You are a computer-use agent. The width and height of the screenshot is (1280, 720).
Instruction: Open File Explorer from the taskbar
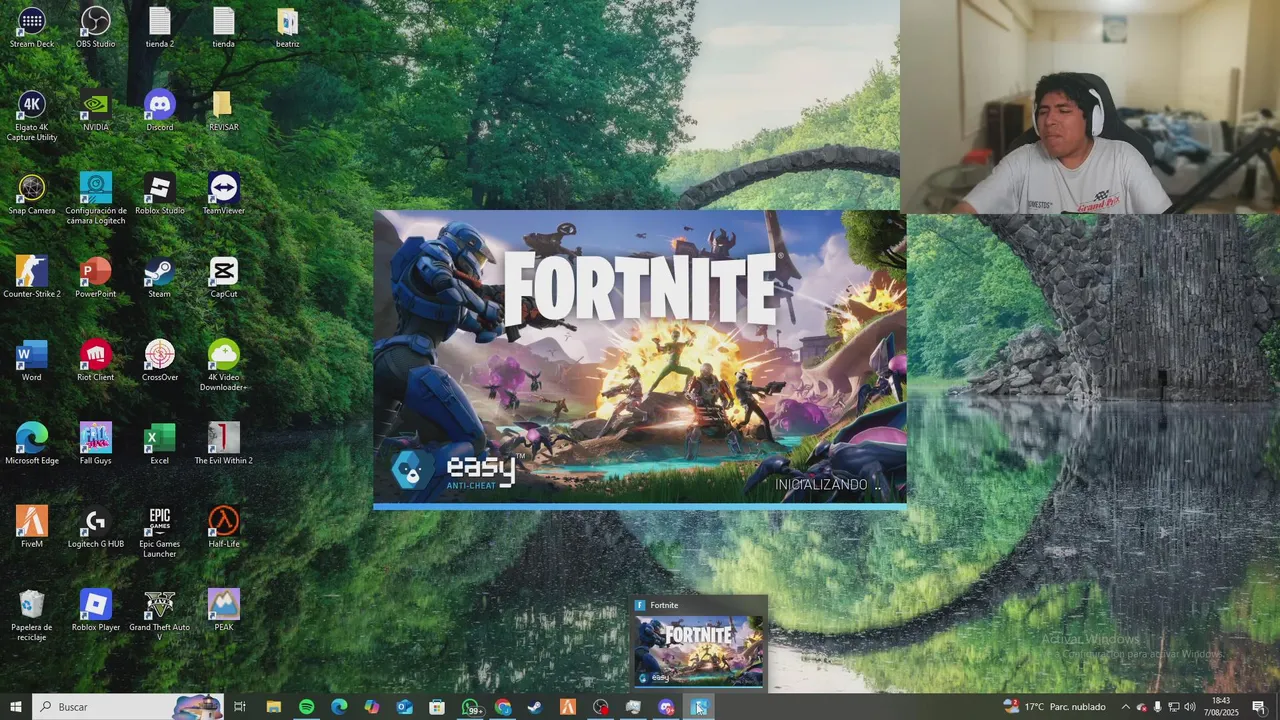pyautogui.click(x=273, y=706)
